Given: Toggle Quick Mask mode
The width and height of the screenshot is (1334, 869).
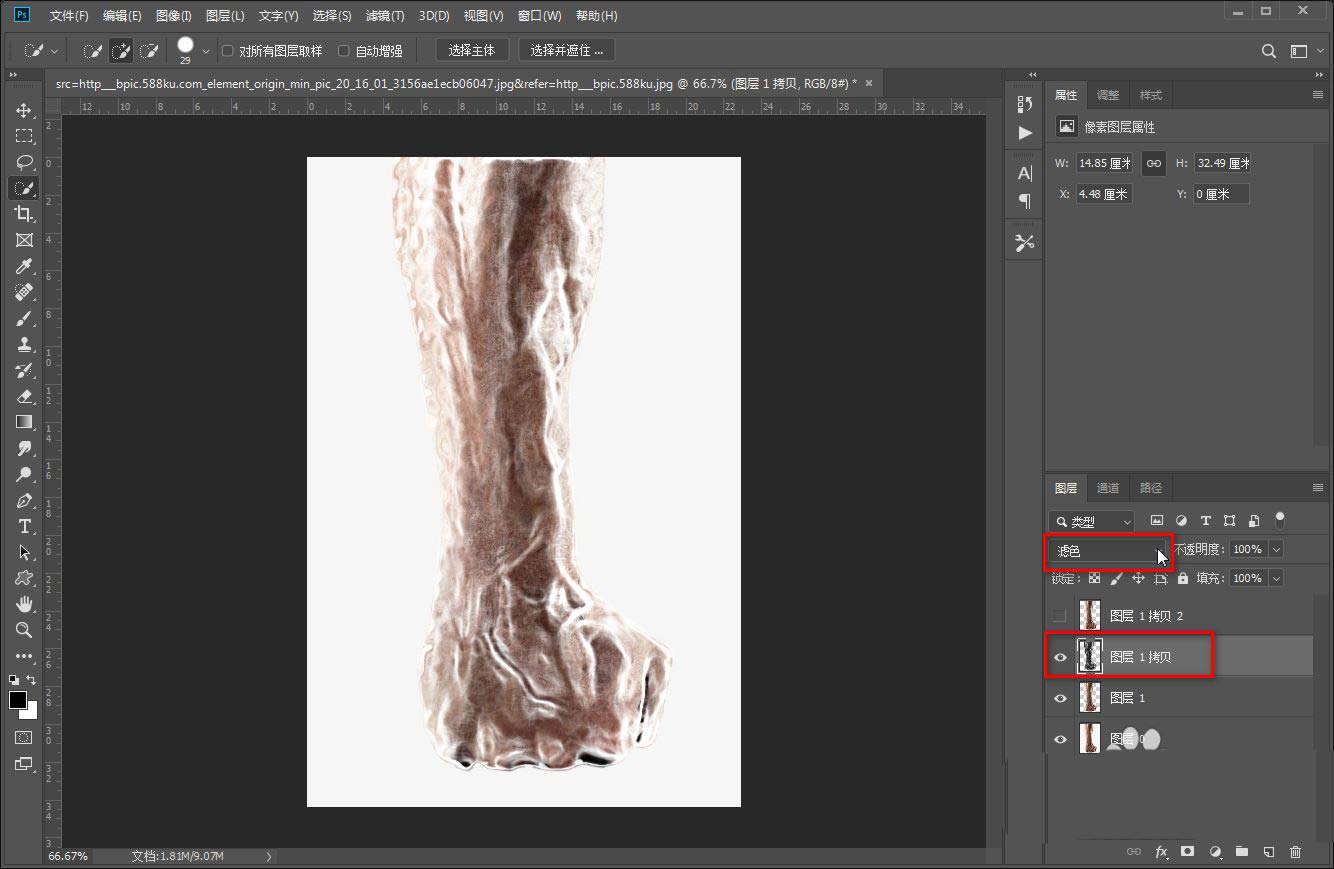Looking at the screenshot, I should [24, 737].
